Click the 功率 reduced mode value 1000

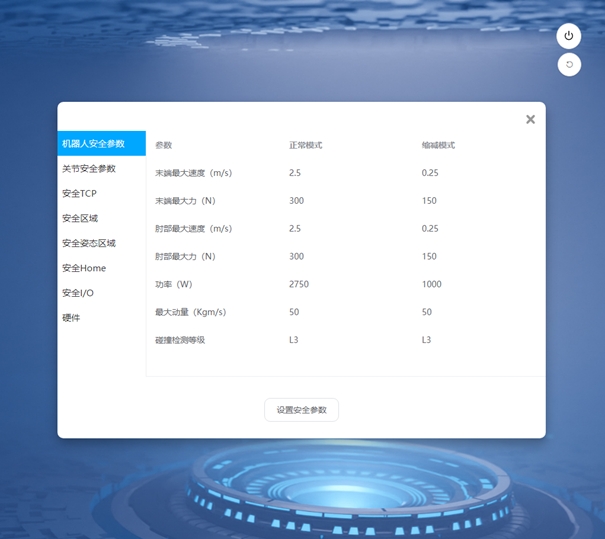pos(432,284)
